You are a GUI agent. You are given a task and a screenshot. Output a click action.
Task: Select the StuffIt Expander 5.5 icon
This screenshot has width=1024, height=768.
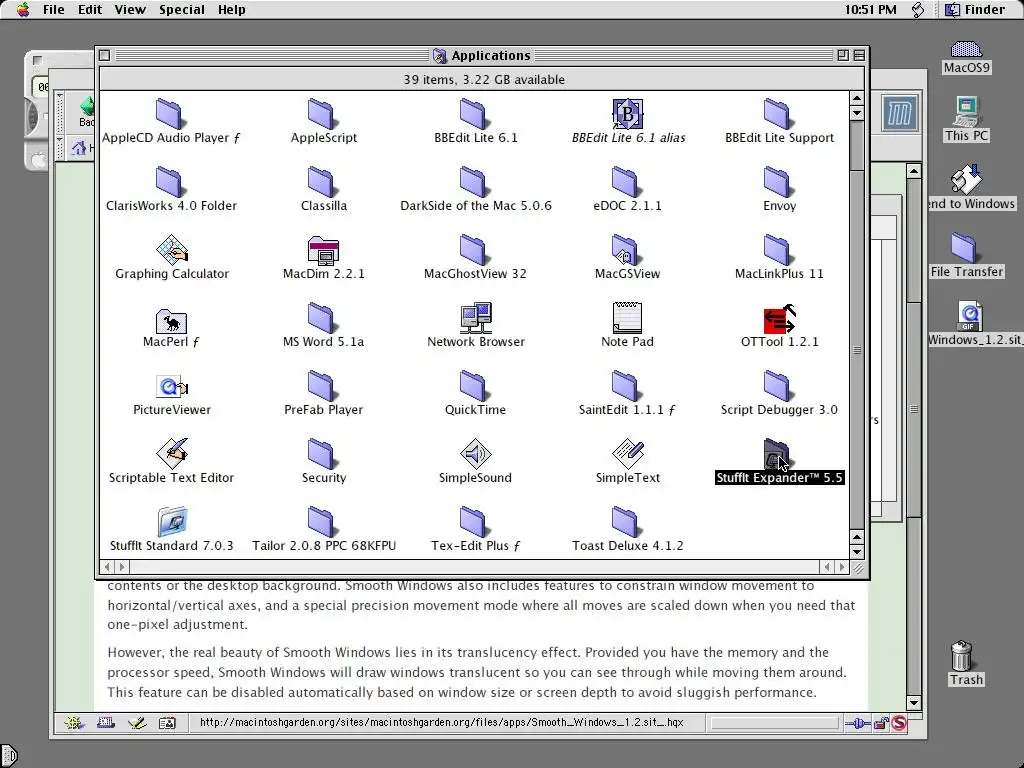tap(776, 454)
